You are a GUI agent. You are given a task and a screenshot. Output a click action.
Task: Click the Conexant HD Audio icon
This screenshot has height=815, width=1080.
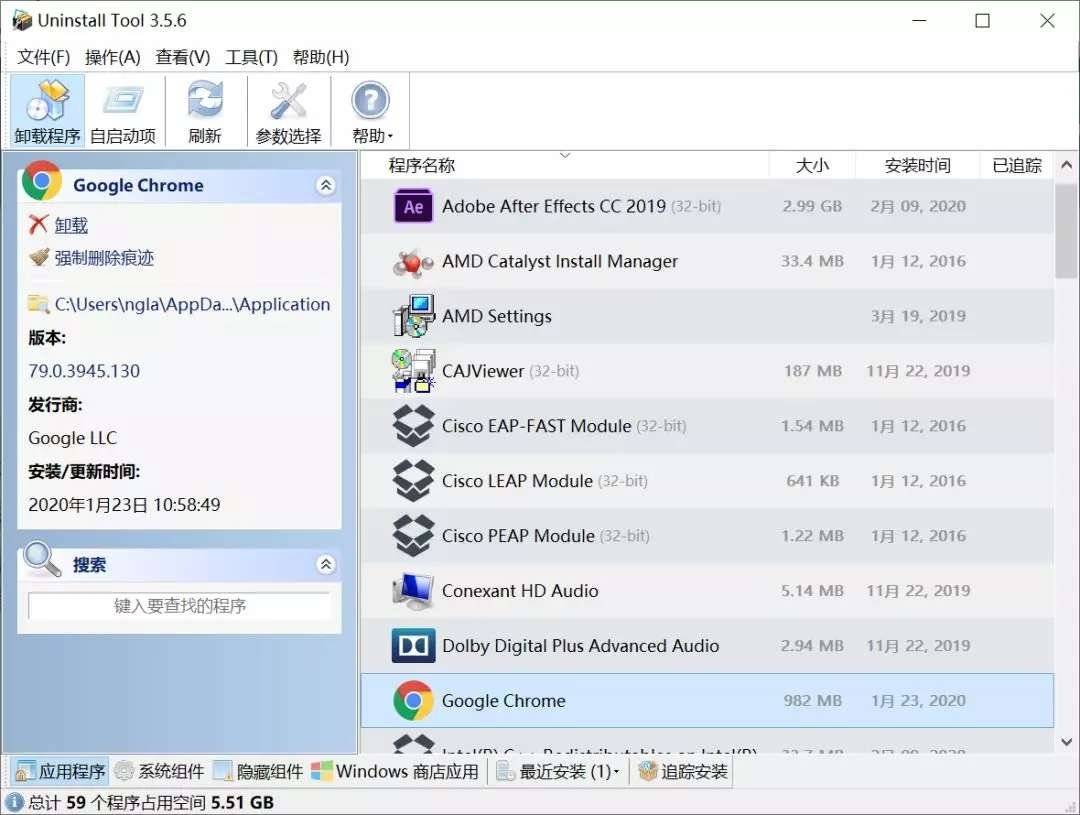[413, 591]
